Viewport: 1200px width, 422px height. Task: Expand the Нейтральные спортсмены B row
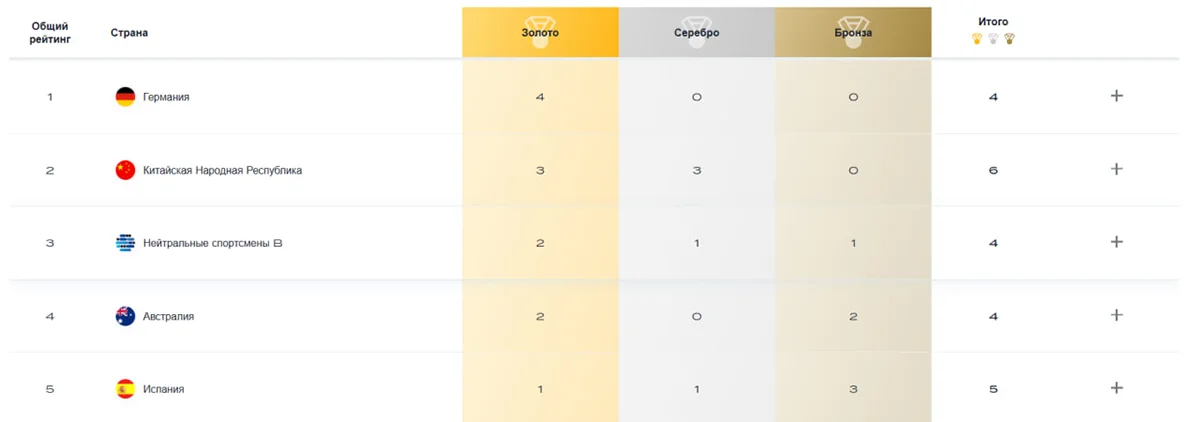point(1117,242)
